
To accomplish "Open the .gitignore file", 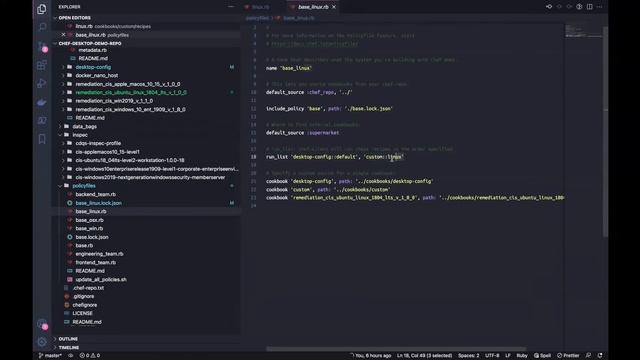I will pos(83,296).
